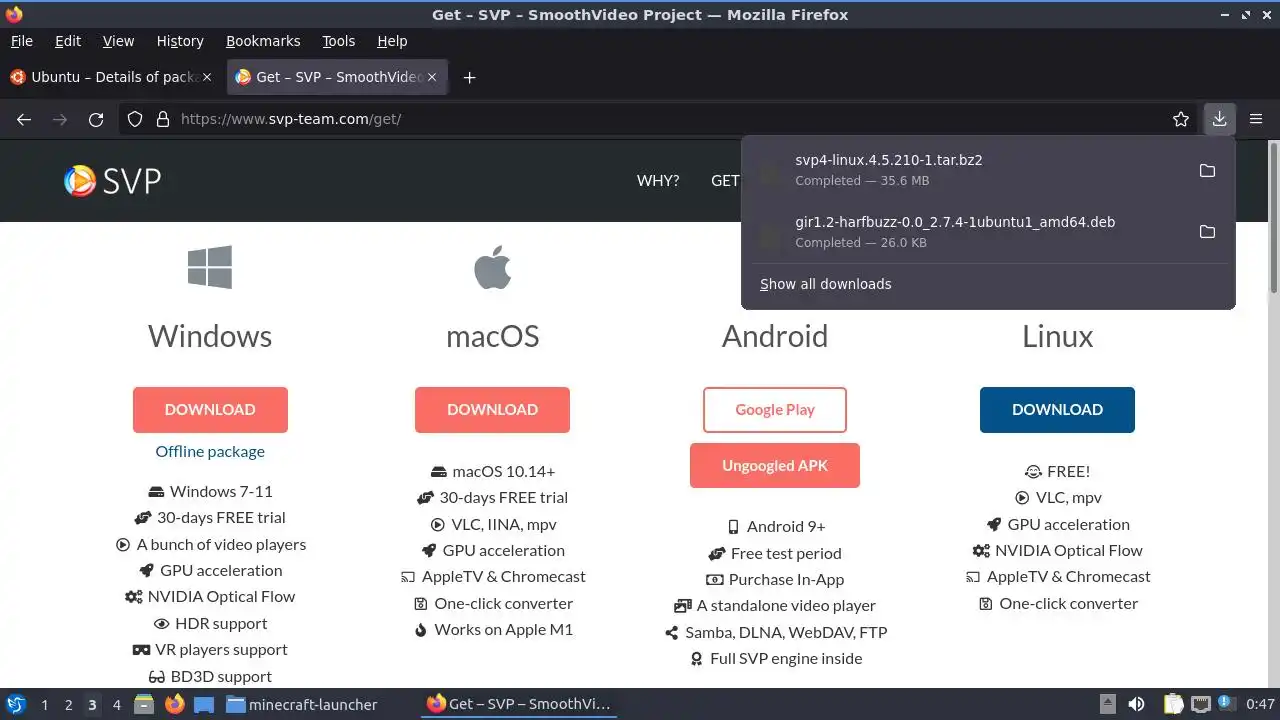This screenshot has width=1280, height=720.
Task: Click the taskbar clock showing 0:47
Action: pos(1260,705)
